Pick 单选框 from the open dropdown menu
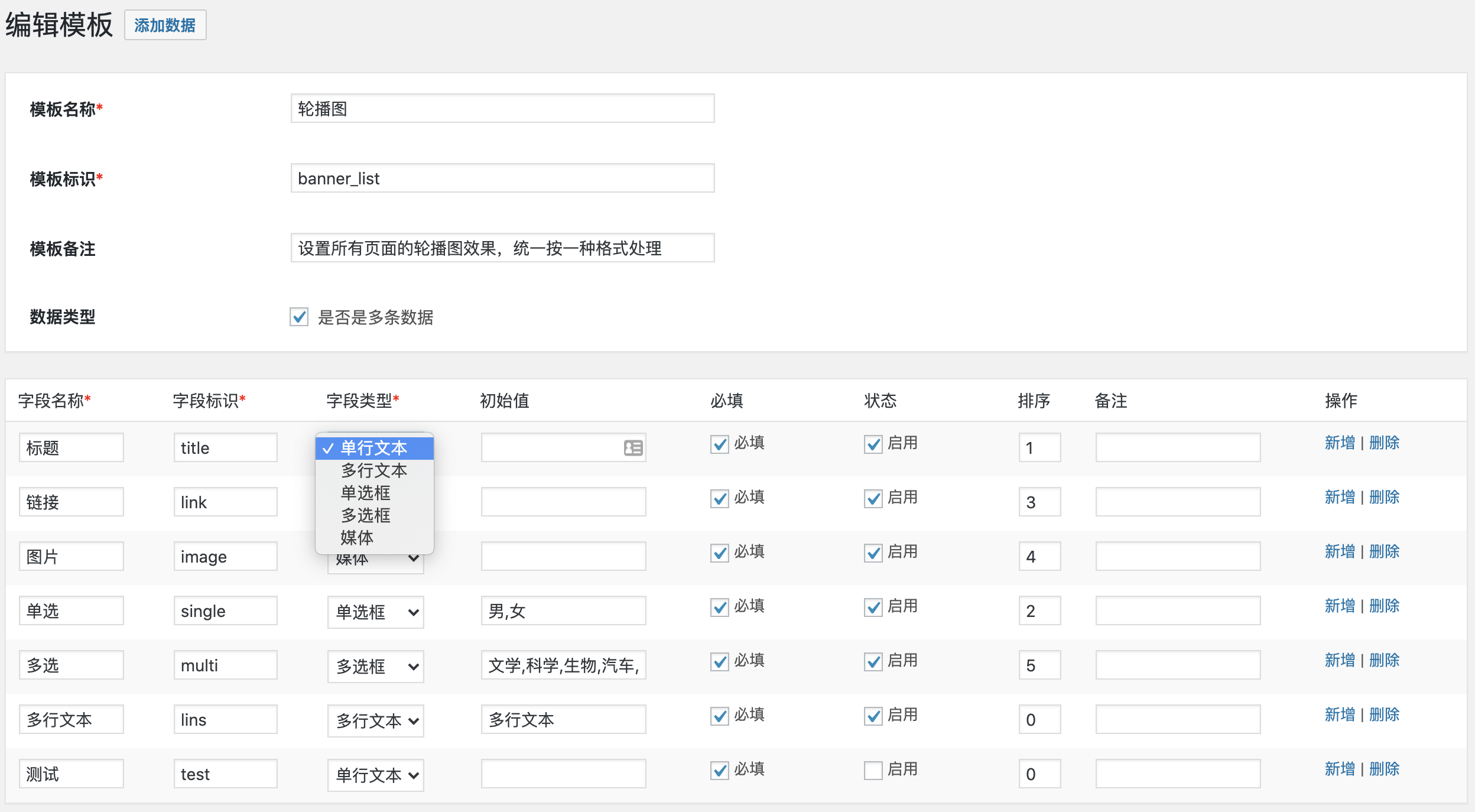This screenshot has width=1475, height=812. click(x=365, y=493)
